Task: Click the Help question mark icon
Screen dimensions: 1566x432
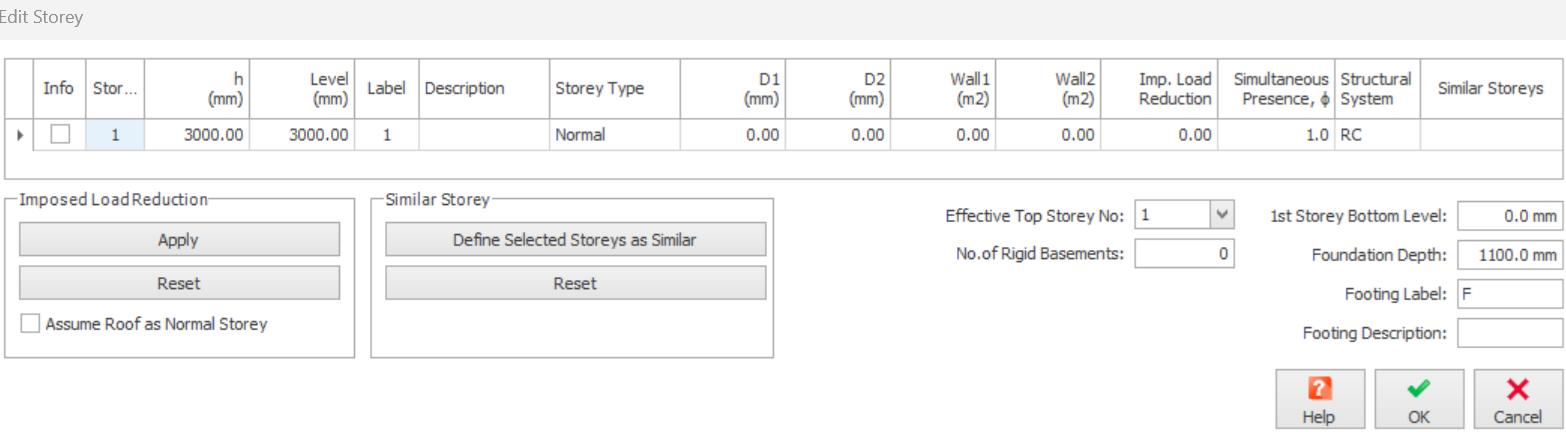Action: pyautogui.click(x=1319, y=390)
